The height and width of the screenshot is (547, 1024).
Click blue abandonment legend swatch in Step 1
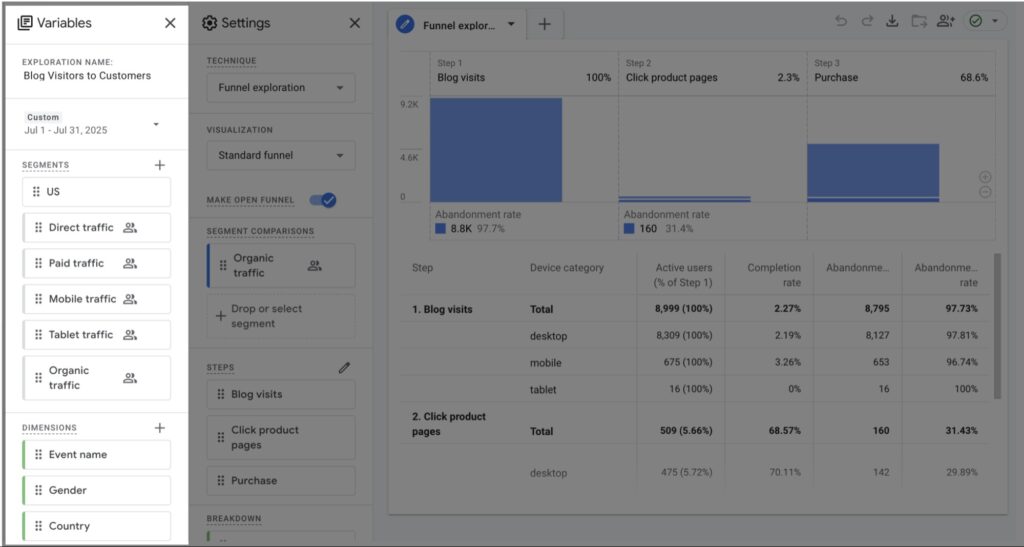pos(441,229)
